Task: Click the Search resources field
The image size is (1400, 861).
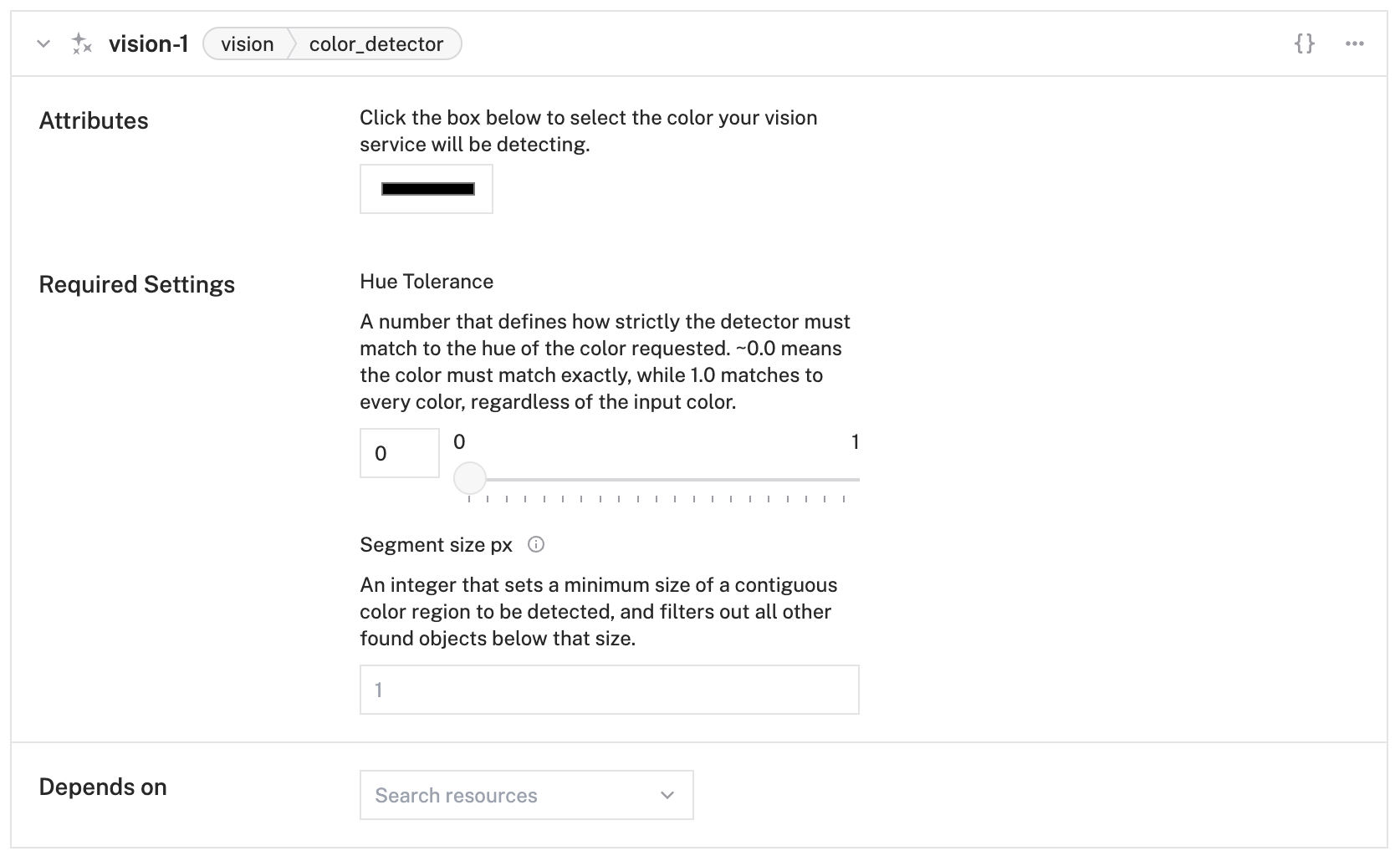Action: coord(510,795)
